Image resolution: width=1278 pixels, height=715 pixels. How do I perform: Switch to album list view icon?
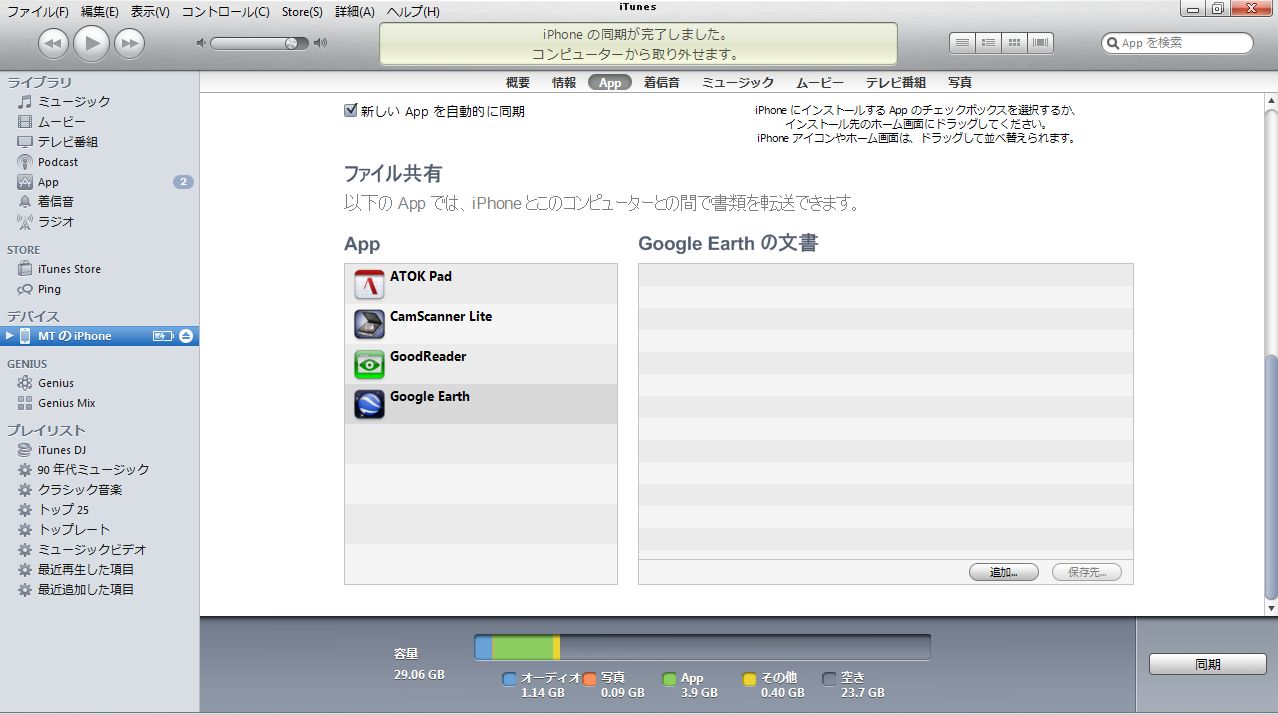click(988, 43)
